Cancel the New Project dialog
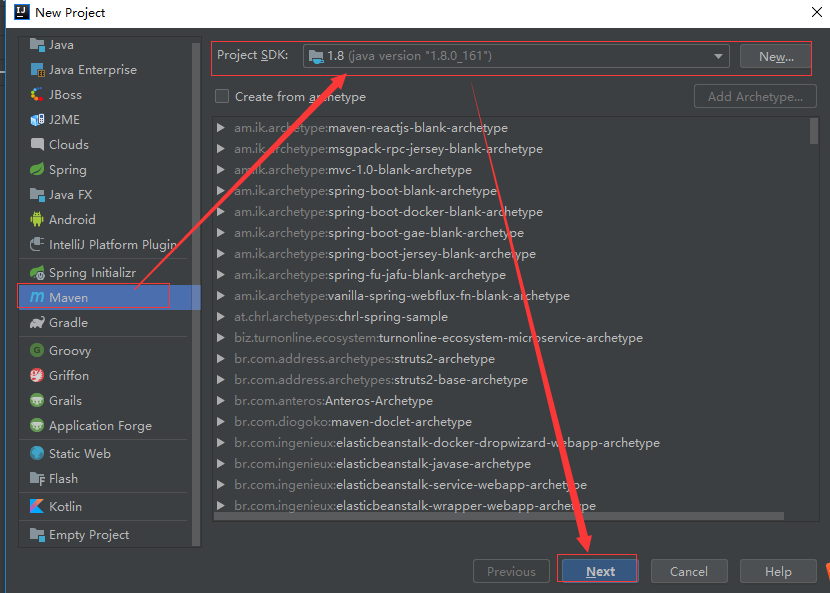The image size is (830, 593). click(689, 571)
